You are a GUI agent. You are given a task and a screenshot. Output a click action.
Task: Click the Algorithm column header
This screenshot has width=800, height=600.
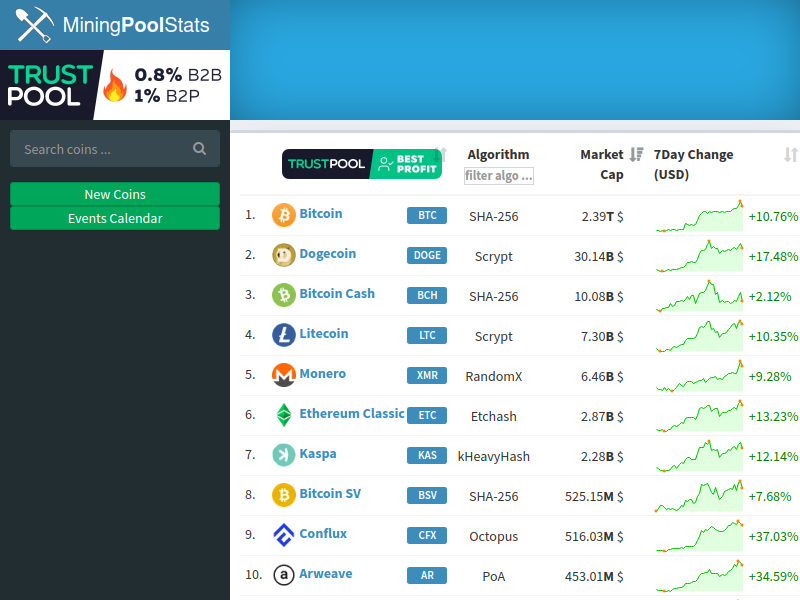pyautogui.click(x=498, y=155)
